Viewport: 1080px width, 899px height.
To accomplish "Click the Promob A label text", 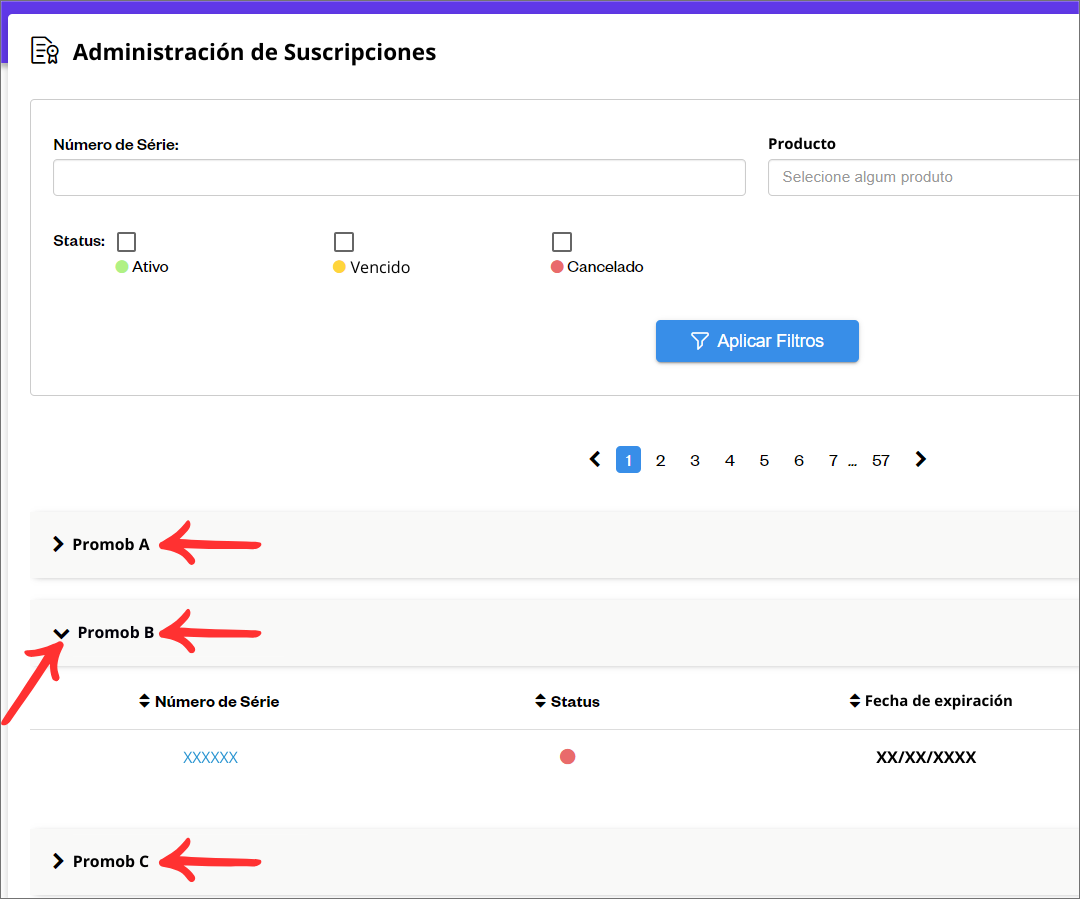I will [x=111, y=544].
